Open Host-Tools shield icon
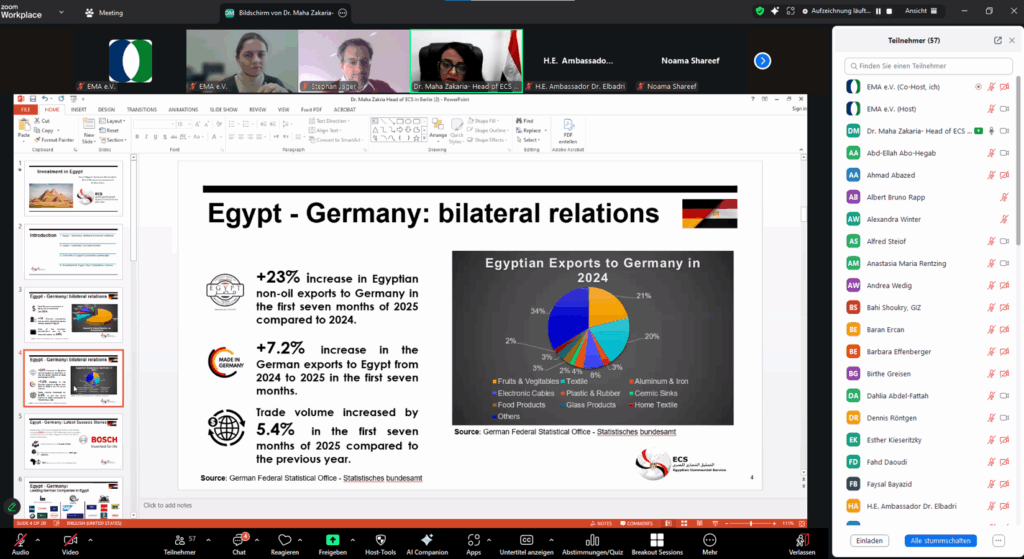 point(380,540)
